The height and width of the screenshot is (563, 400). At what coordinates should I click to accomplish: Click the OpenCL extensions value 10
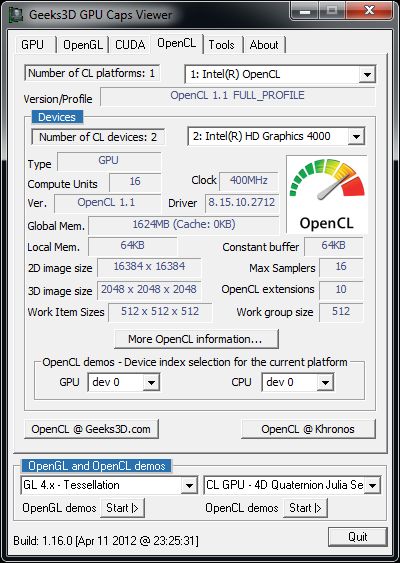click(x=341, y=290)
